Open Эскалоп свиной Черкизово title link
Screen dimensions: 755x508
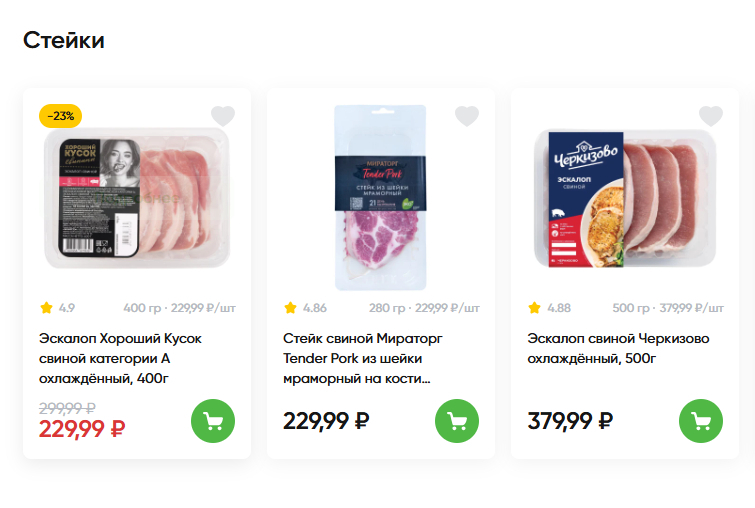tap(618, 348)
